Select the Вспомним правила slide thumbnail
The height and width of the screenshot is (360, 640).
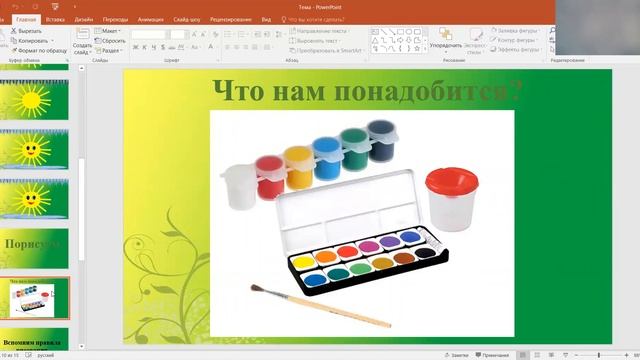(x=34, y=339)
